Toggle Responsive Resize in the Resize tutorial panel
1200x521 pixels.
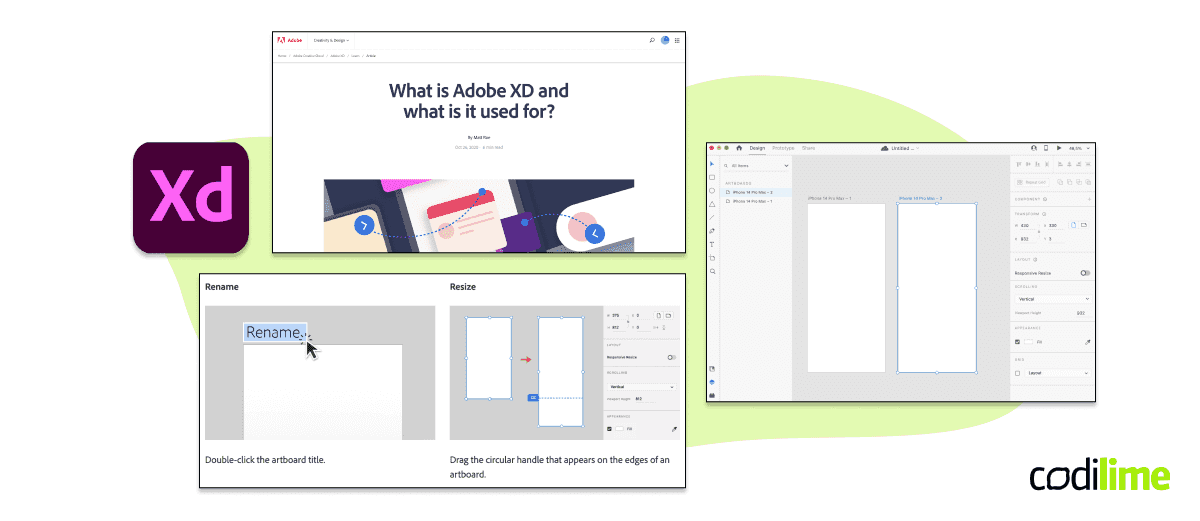point(672,357)
